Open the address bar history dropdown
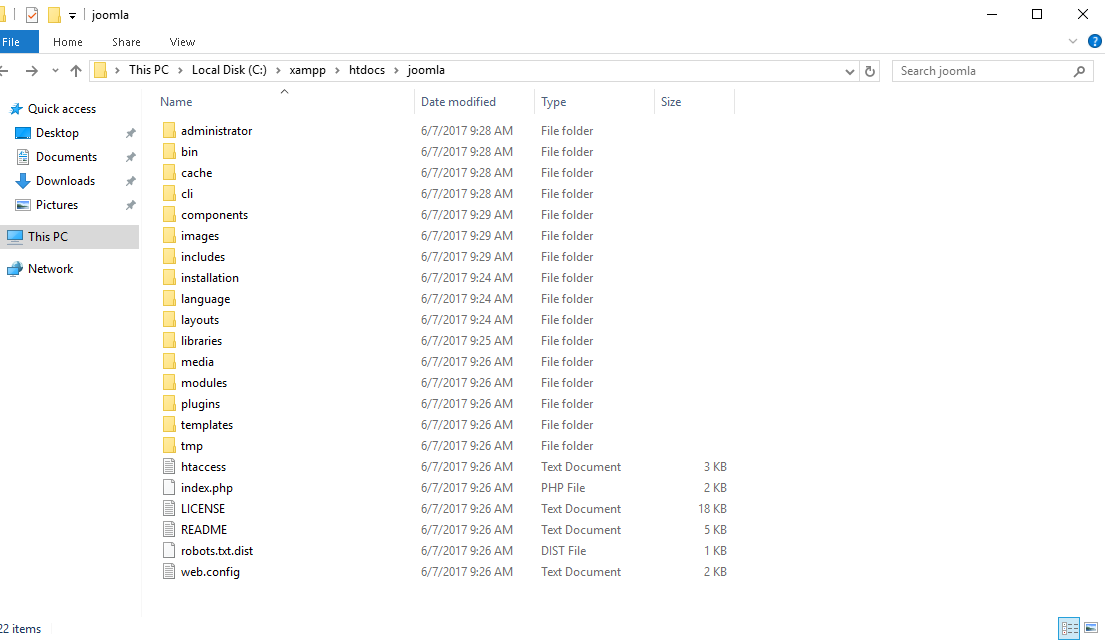 pos(849,71)
